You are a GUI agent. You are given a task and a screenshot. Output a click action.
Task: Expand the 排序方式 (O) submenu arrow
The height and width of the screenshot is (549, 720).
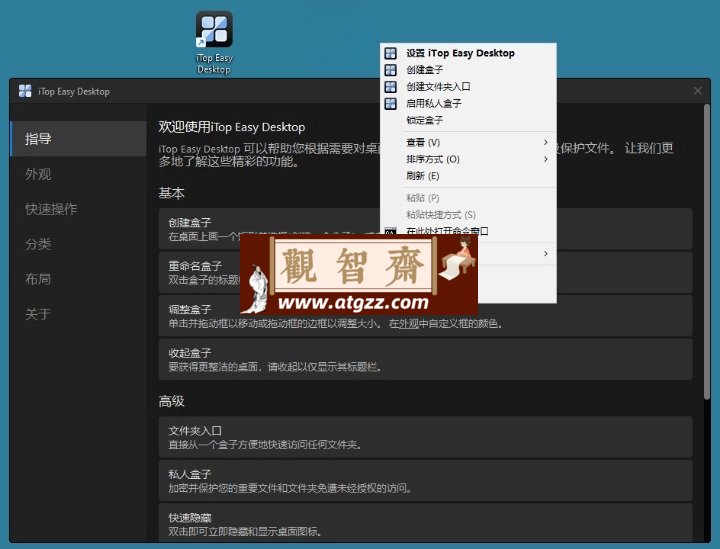point(546,159)
